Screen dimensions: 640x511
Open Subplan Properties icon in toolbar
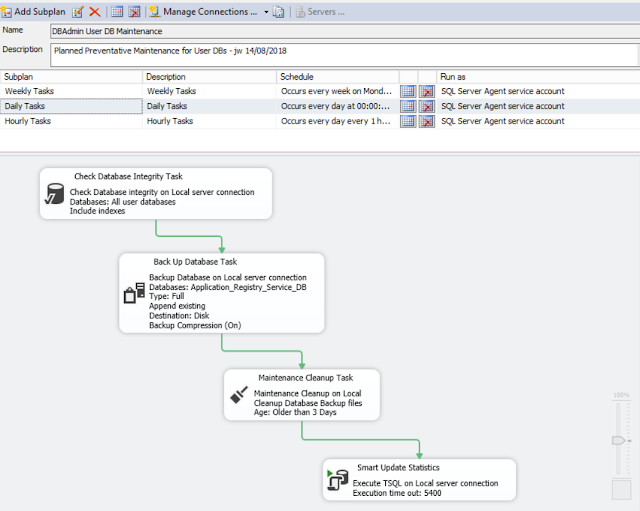pos(78,12)
